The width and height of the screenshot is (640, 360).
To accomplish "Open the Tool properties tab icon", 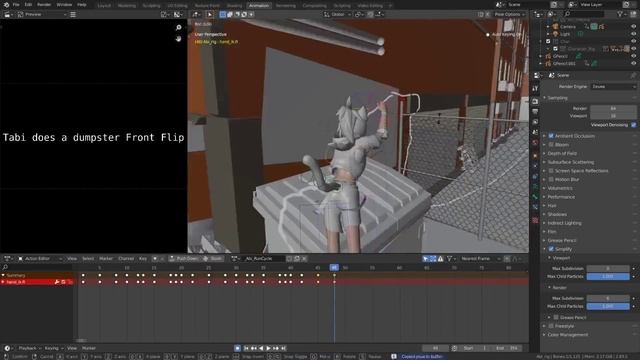I will point(535,89).
